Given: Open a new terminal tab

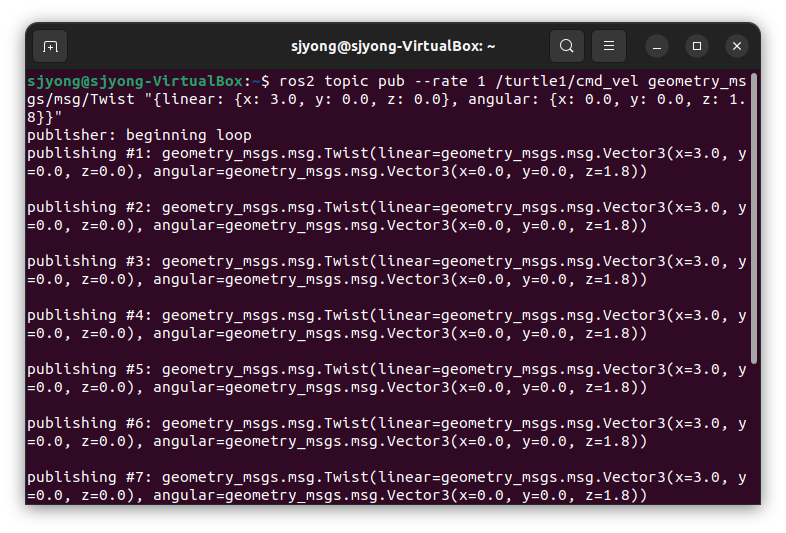Looking at the screenshot, I should 50,47.
